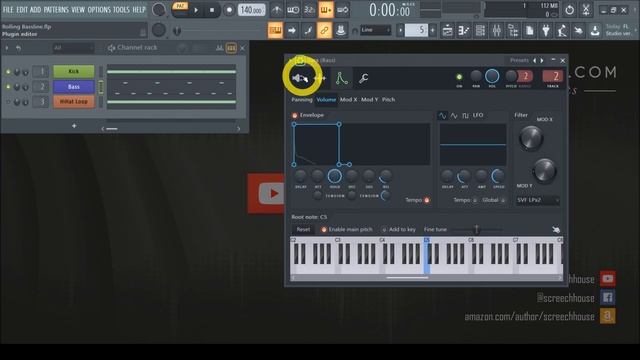Toggle typing keyboard to piano icon
640x360 pixels.
pyautogui.click(x=275, y=30)
